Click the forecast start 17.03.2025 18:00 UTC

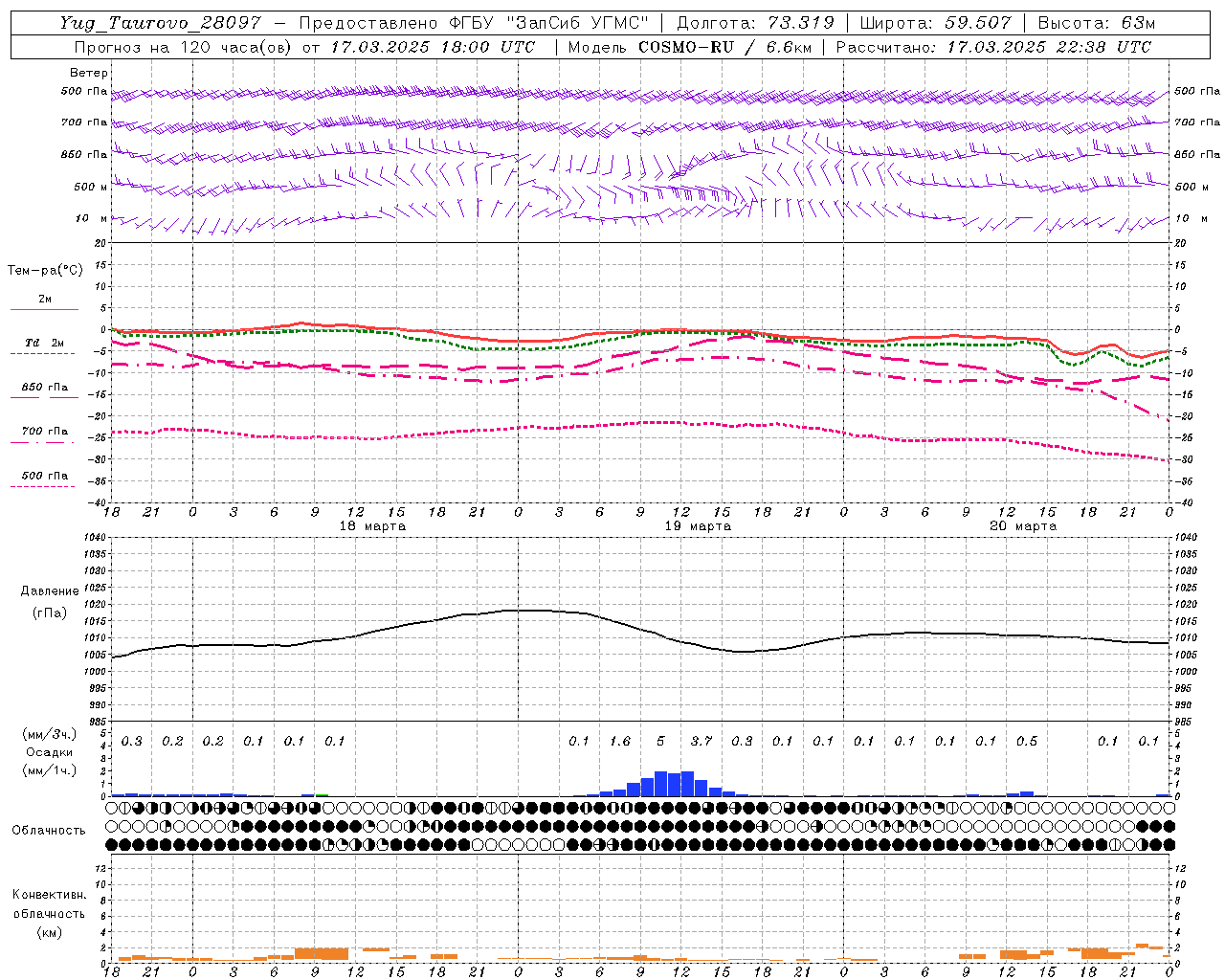pyautogui.click(x=433, y=47)
